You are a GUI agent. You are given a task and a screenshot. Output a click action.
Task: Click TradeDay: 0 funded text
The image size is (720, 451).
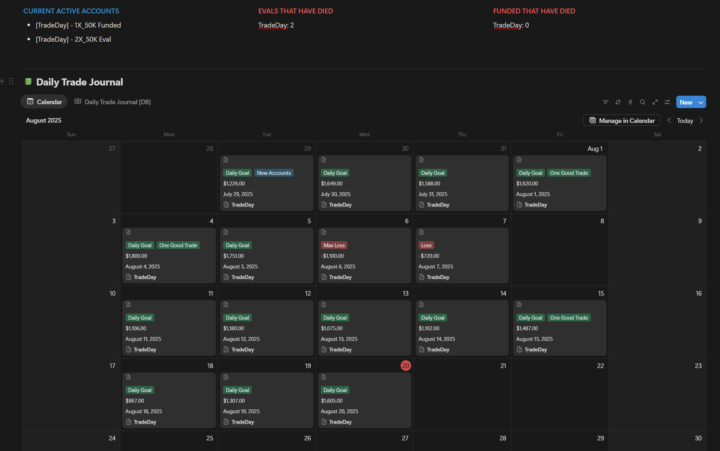click(511, 25)
